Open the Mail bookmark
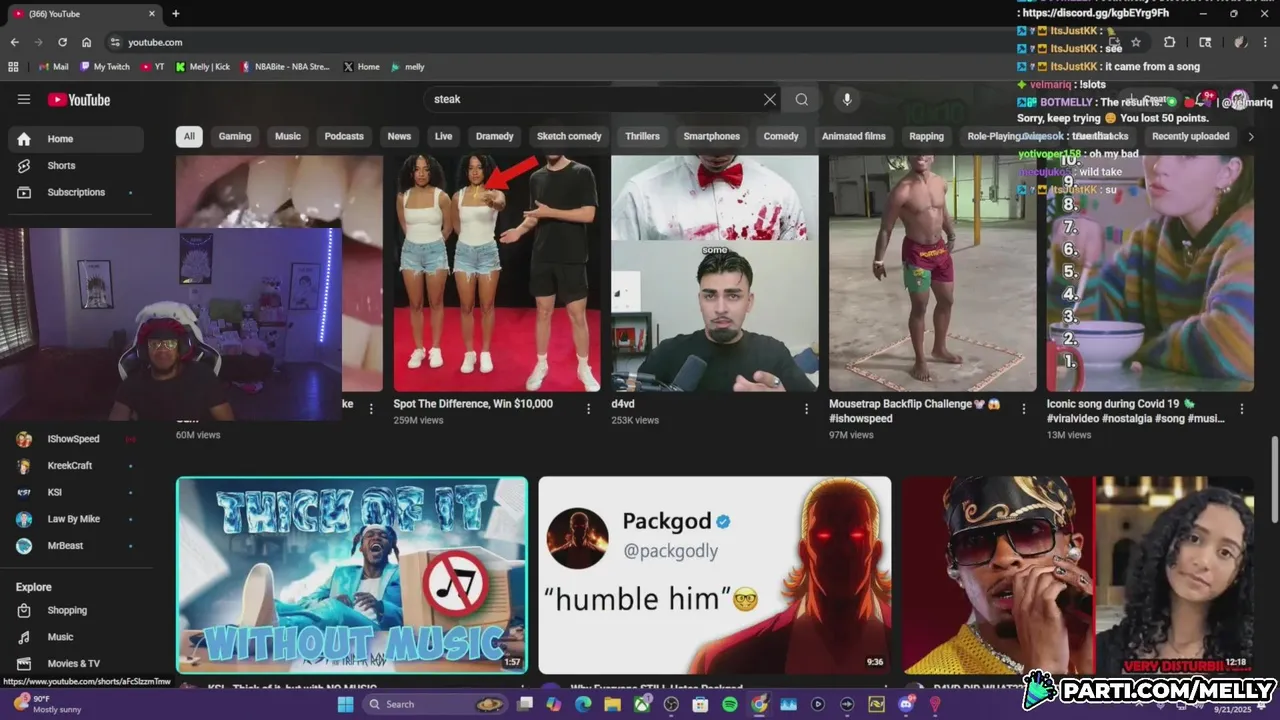This screenshot has width=1280, height=720. (x=54, y=67)
